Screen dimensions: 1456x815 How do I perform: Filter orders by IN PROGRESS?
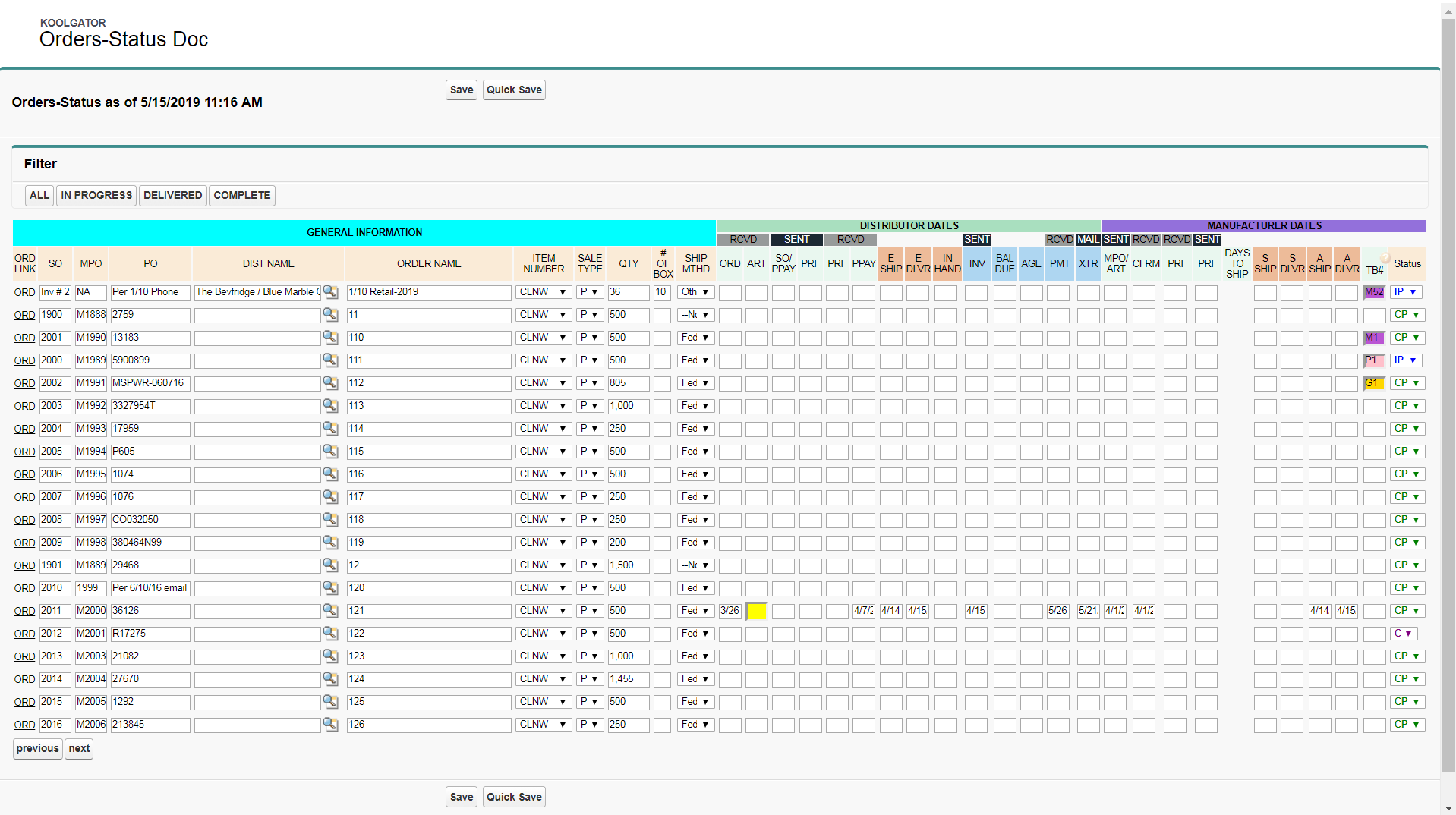[96, 195]
